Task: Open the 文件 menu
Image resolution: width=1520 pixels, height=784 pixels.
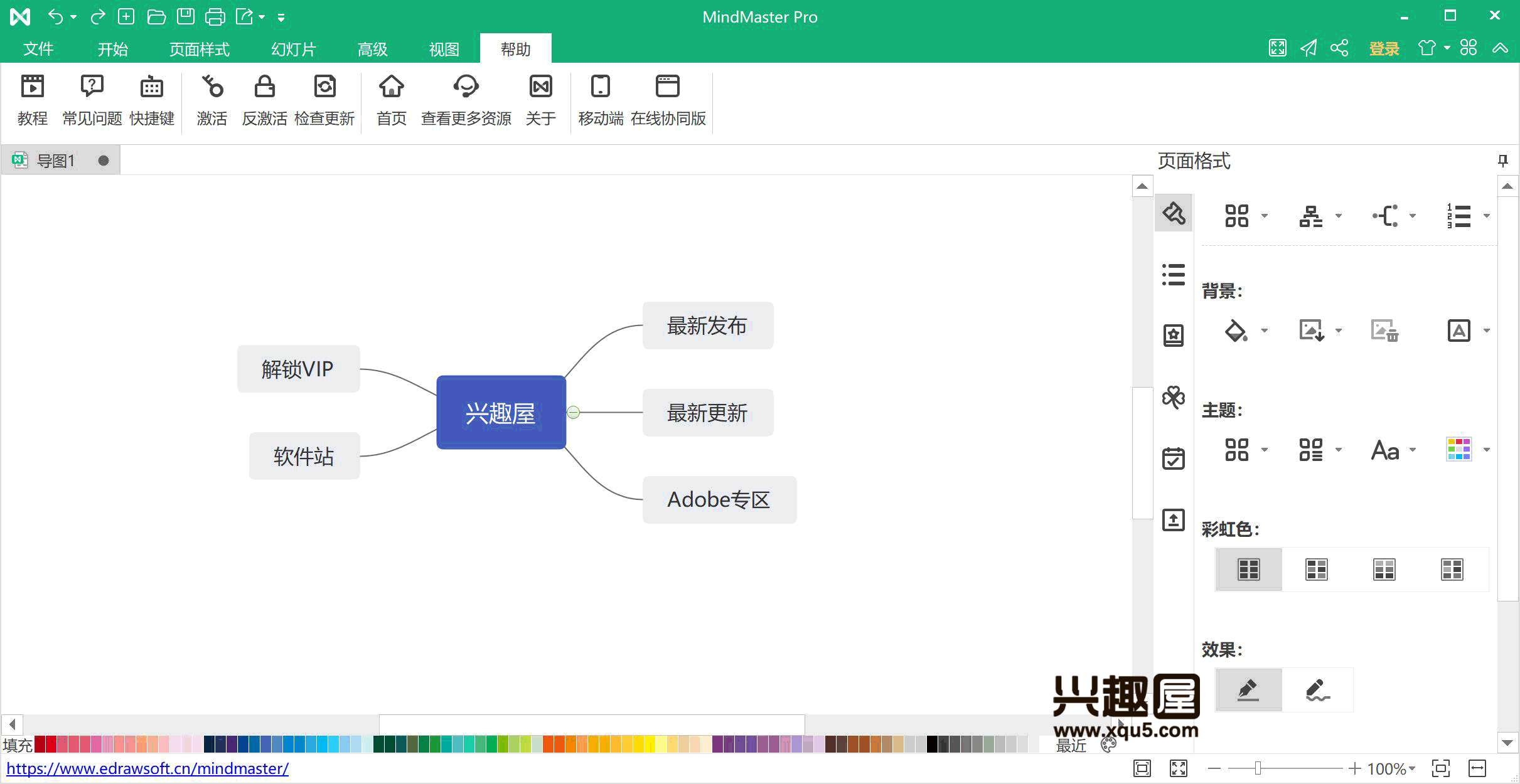Action: pyautogui.click(x=38, y=49)
